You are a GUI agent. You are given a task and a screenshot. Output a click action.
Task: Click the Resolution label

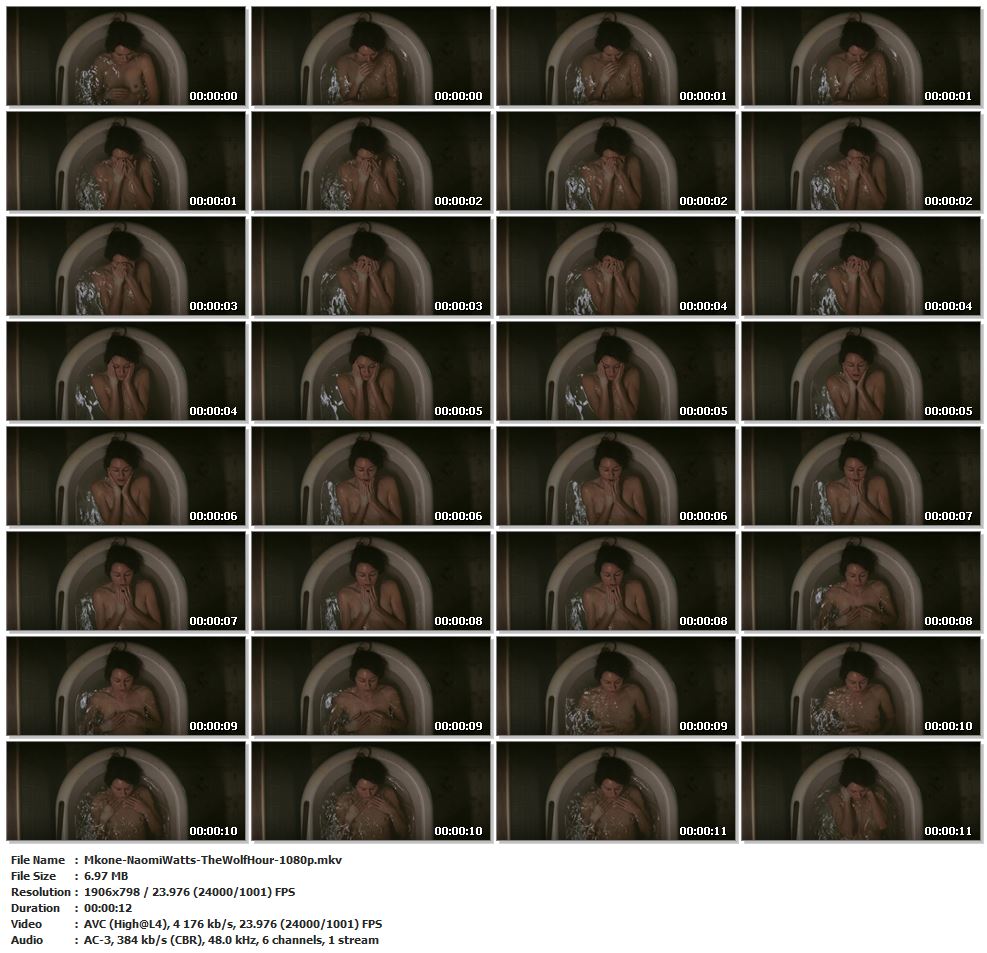41,892
